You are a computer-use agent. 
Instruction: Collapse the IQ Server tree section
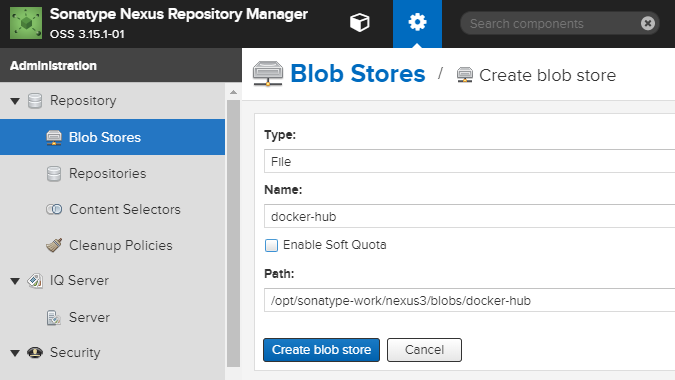pyautogui.click(x=15, y=281)
